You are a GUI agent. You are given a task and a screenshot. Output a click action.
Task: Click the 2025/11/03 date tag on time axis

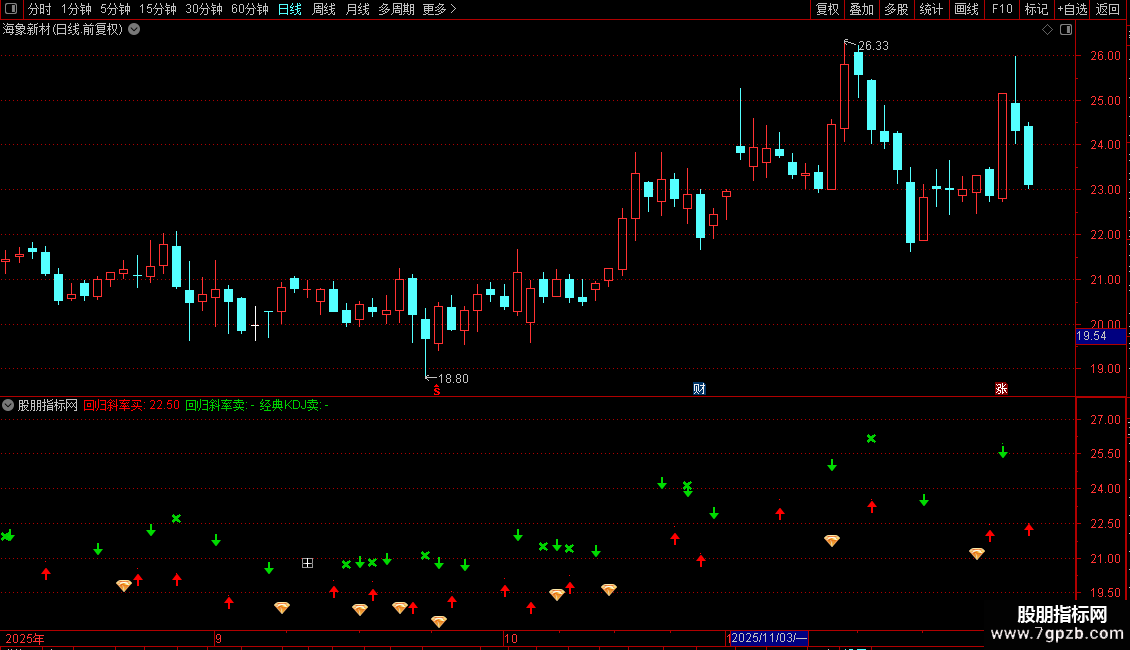pyautogui.click(x=769, y=638)
